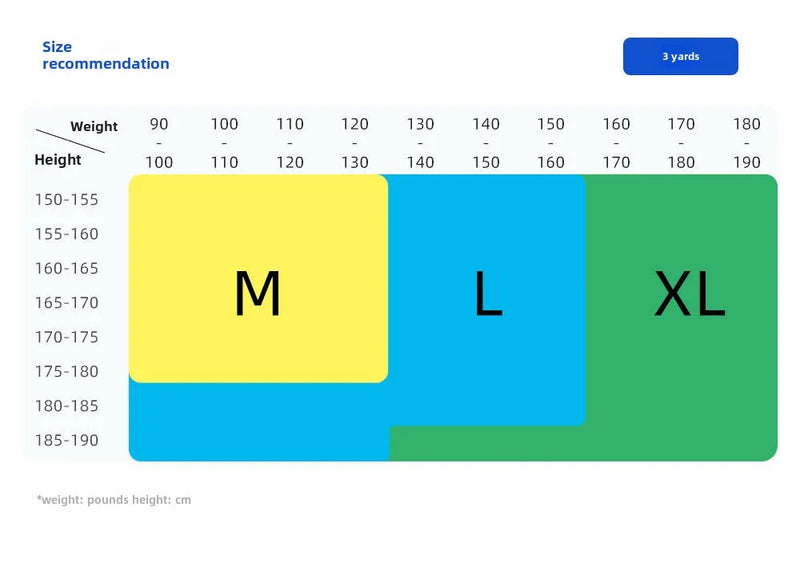Click the 180-185 height row label
Viewport: 800px width, 571px height.
coord(66,406)
